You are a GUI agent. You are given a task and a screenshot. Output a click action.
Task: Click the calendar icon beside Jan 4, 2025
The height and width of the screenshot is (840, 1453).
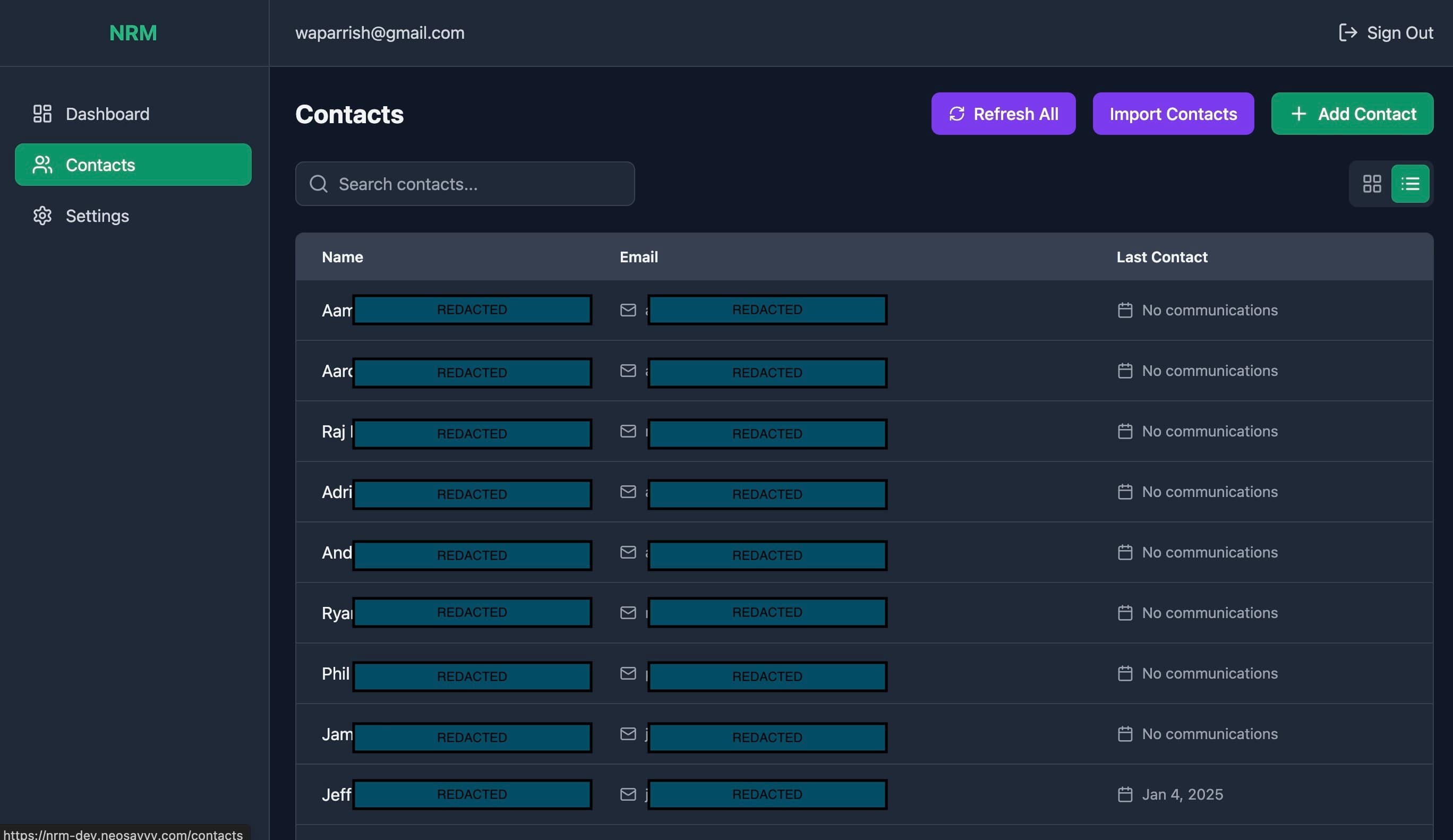(x=1124, y=794)
